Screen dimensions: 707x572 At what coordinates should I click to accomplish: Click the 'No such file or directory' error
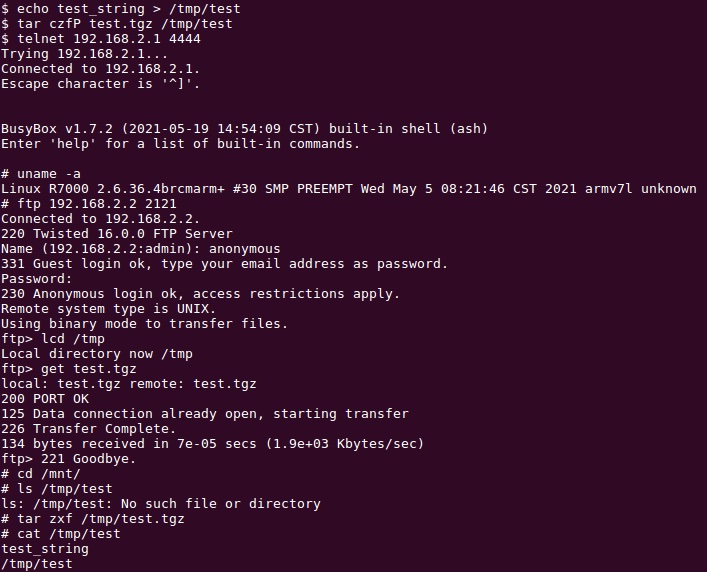221,504
